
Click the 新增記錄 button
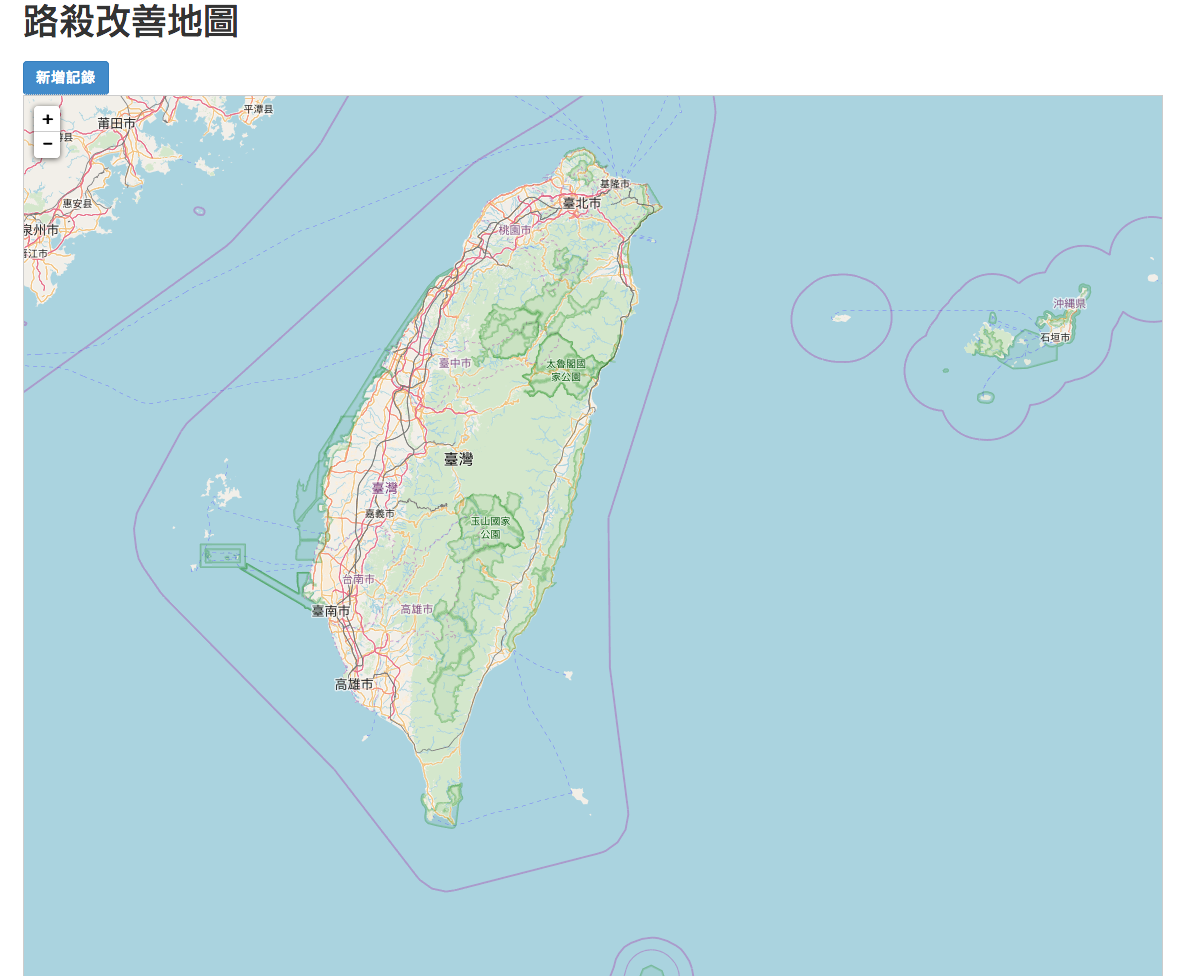coord(65,78)
